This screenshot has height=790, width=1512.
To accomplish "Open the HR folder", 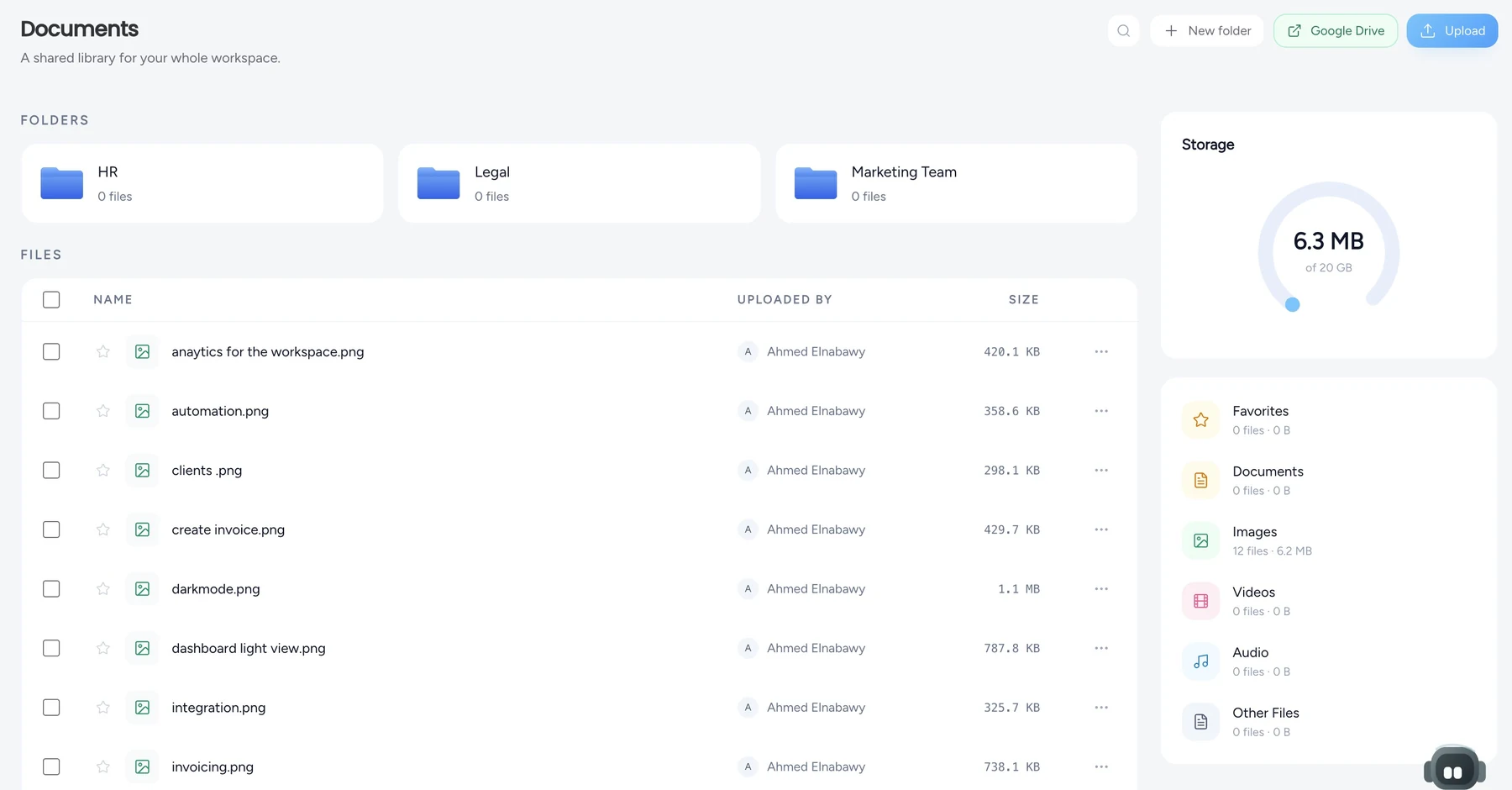I will (x=202, y=183).
